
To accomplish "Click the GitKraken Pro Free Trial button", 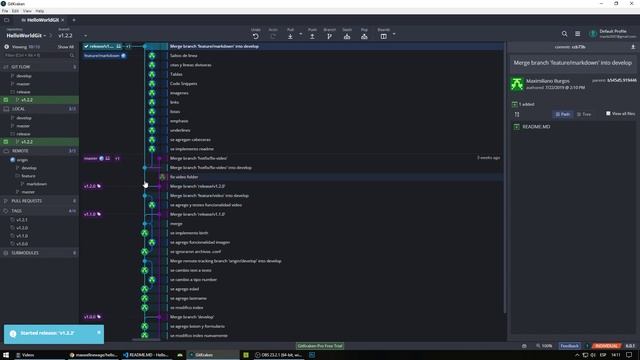I will click(320, 346).
